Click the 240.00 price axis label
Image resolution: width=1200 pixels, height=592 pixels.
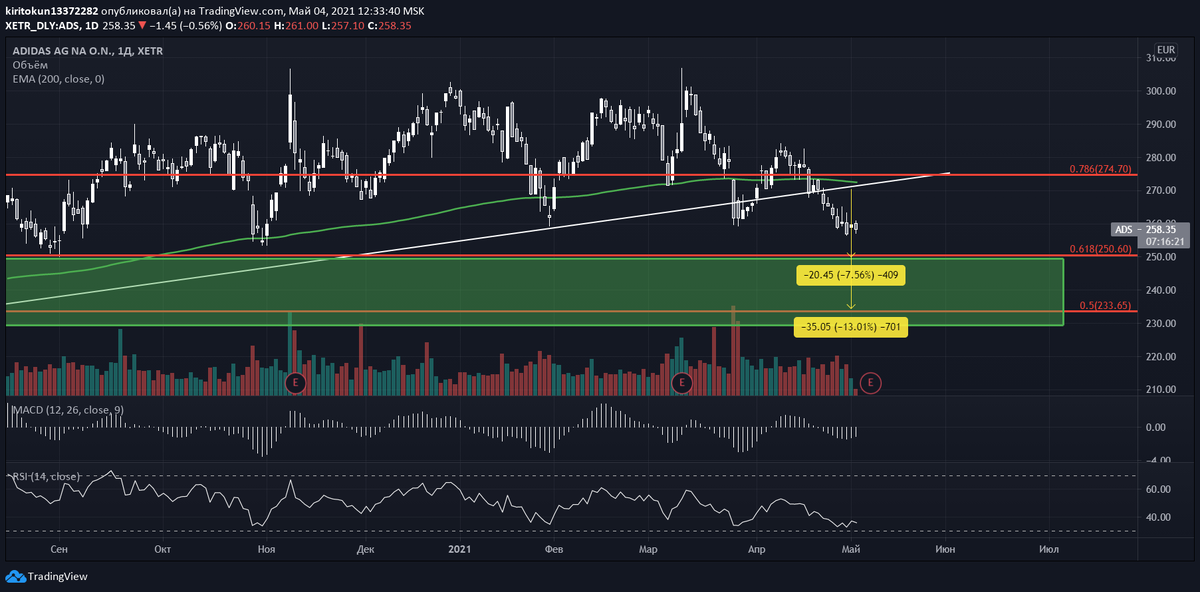pos(1161,290)
